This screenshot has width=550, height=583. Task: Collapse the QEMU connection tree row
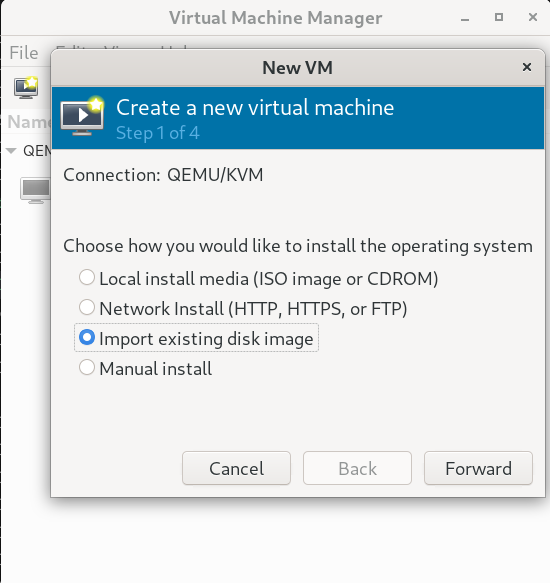click(x=11, y=151)
